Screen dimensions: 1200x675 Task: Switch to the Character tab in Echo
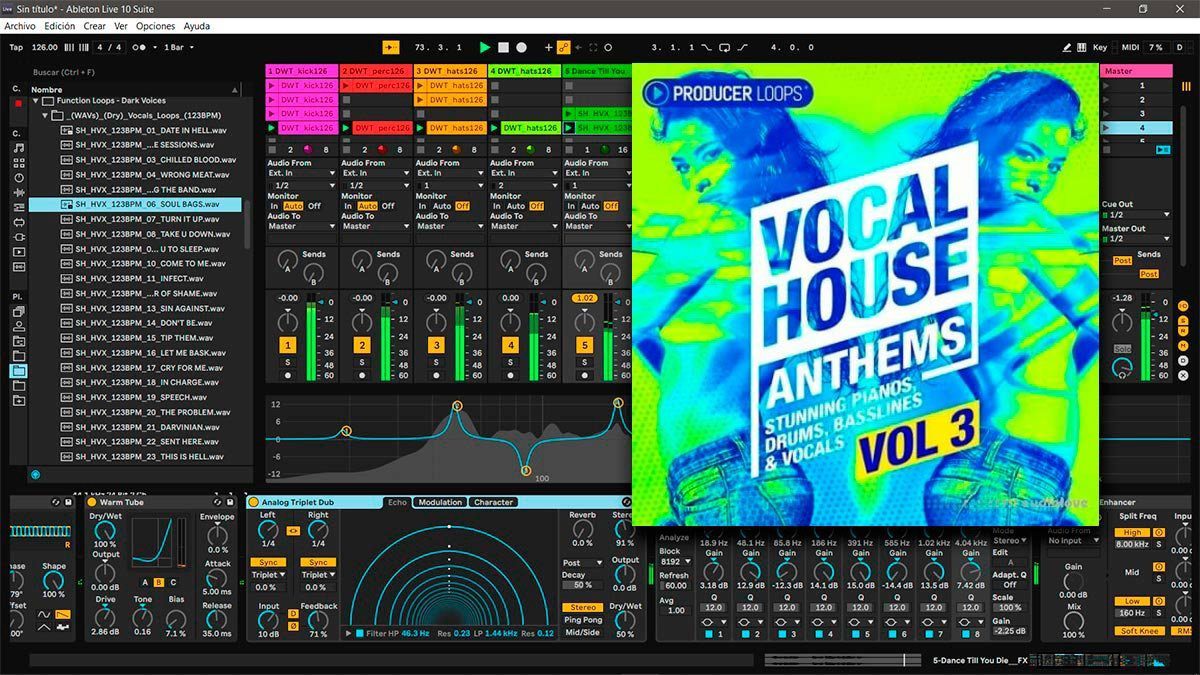[x=493, y=502]
